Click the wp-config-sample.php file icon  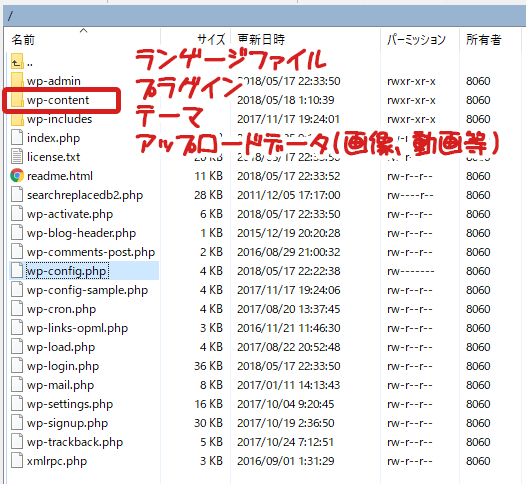click(x=17, y=290)
